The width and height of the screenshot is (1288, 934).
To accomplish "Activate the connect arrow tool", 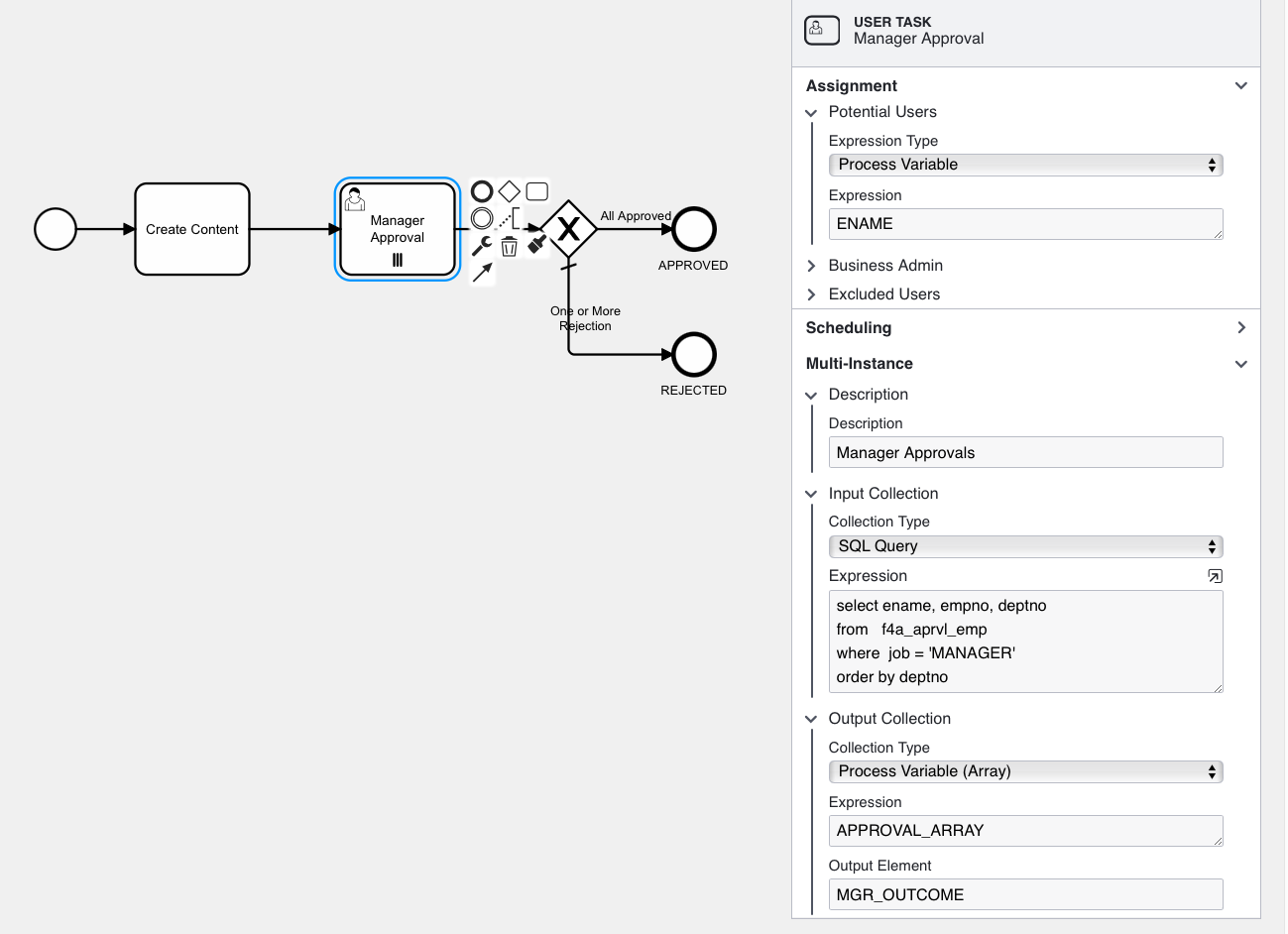I will click(482, 273).
